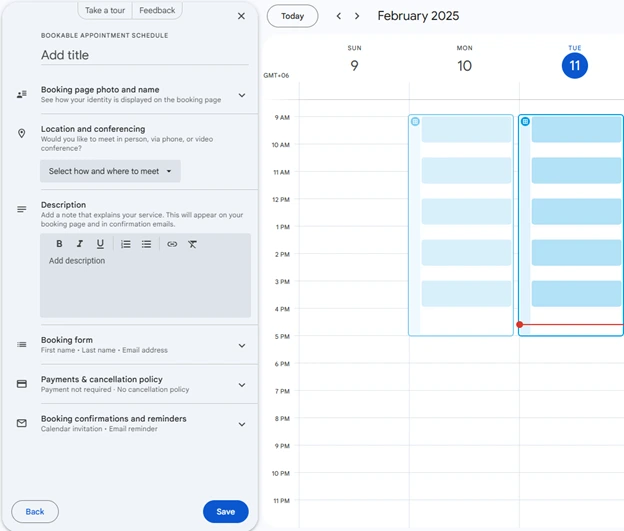
Task: Click the booking page photo icon
Action: pyautogui.click(x=22, y=94)
